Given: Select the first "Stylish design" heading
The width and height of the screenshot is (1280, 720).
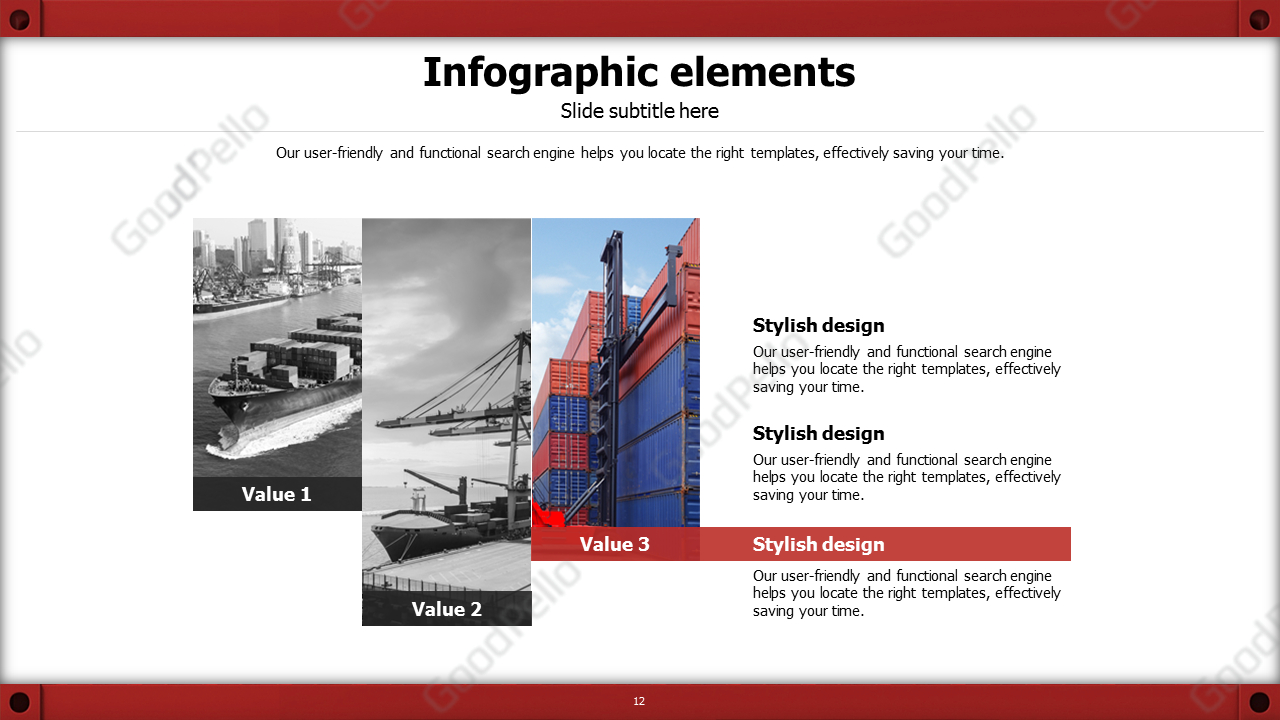Looking at the screenshot, I should 818,325.
